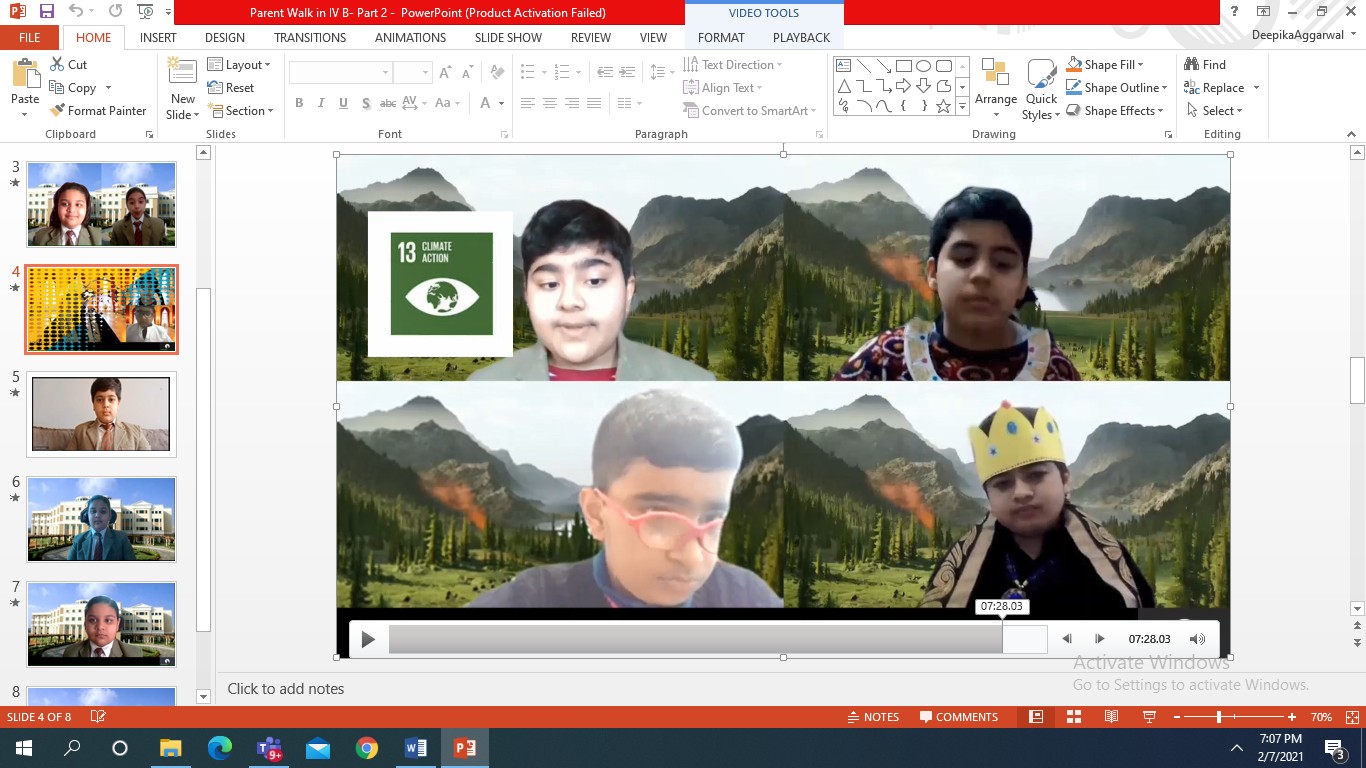Select slide 3 thumbnail
This screenshot has height=768, width=1366.
click(x=101, y=204)
